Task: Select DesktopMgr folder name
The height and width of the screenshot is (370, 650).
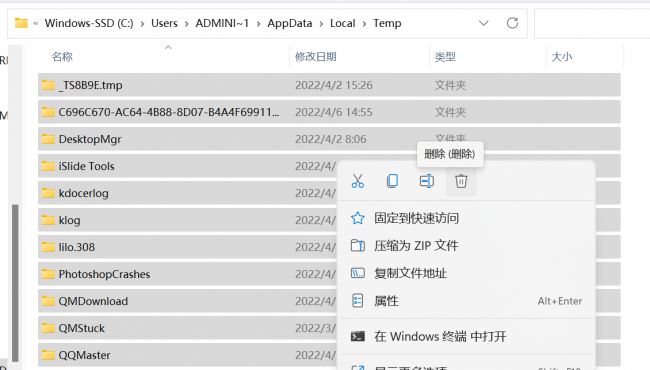Action: (x=90, y=139)
